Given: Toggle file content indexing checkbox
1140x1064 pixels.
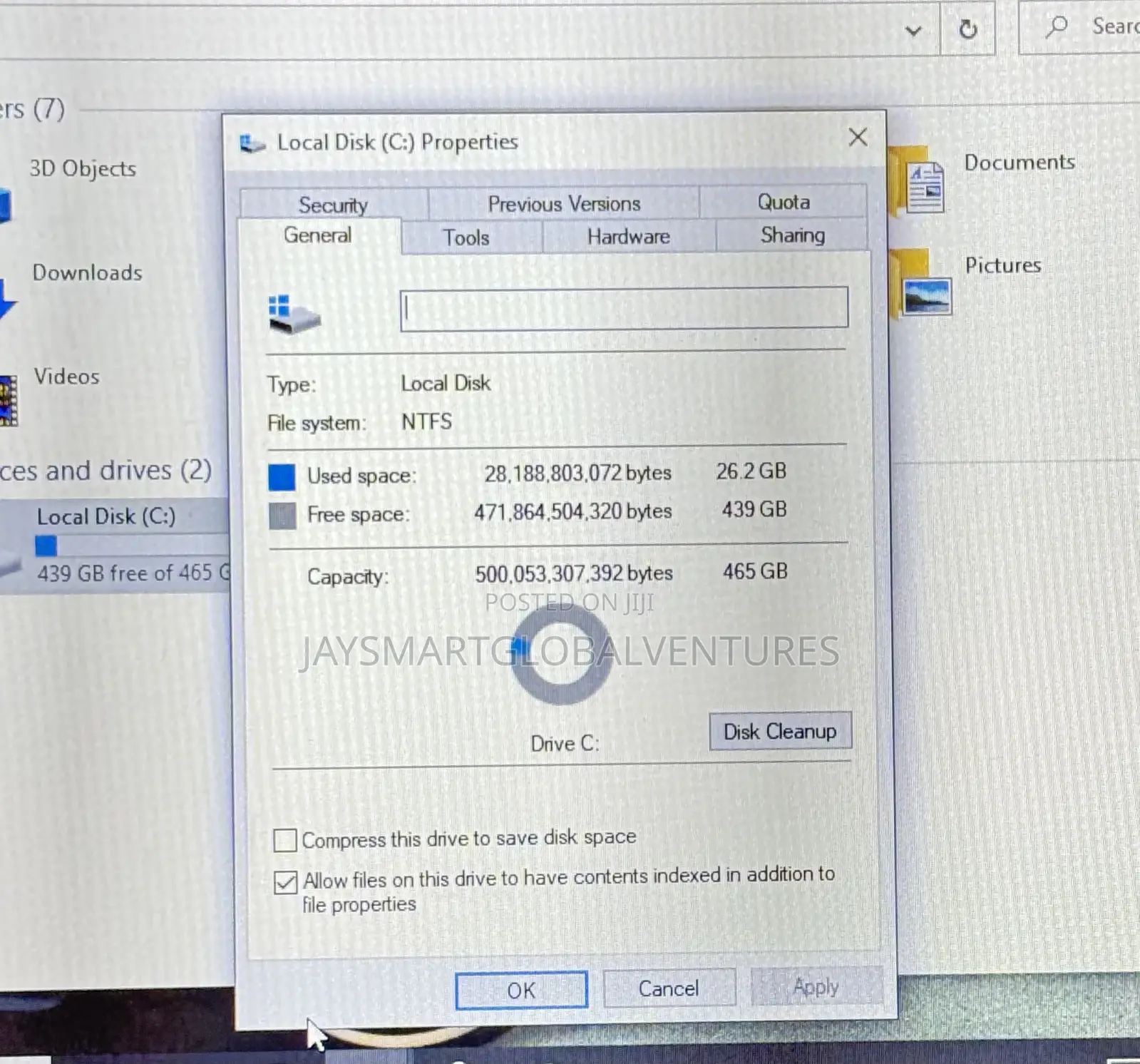Looking at the screenshot, I should click(x=286, y=882).
